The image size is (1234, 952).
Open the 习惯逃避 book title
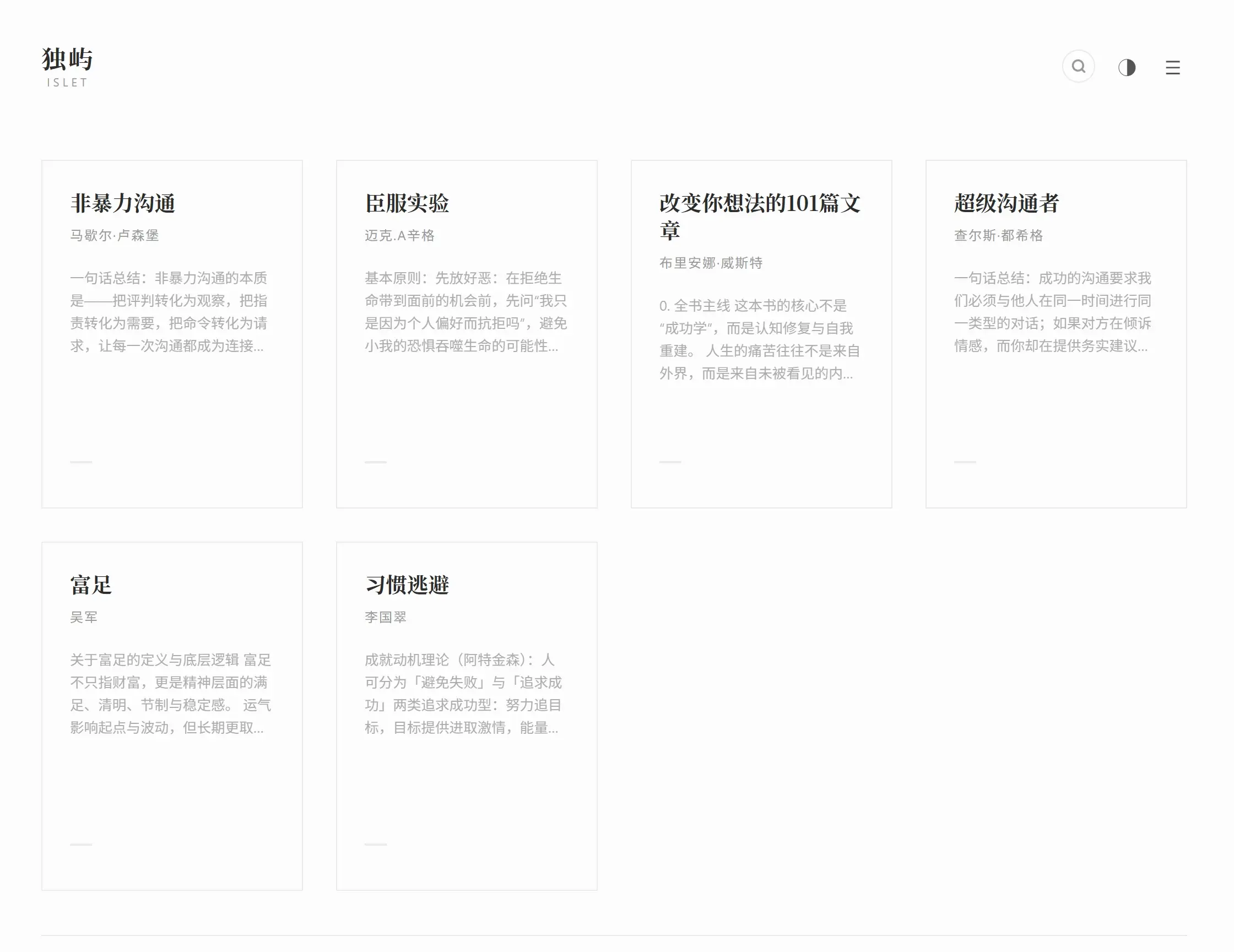click(x=407, y=585)
